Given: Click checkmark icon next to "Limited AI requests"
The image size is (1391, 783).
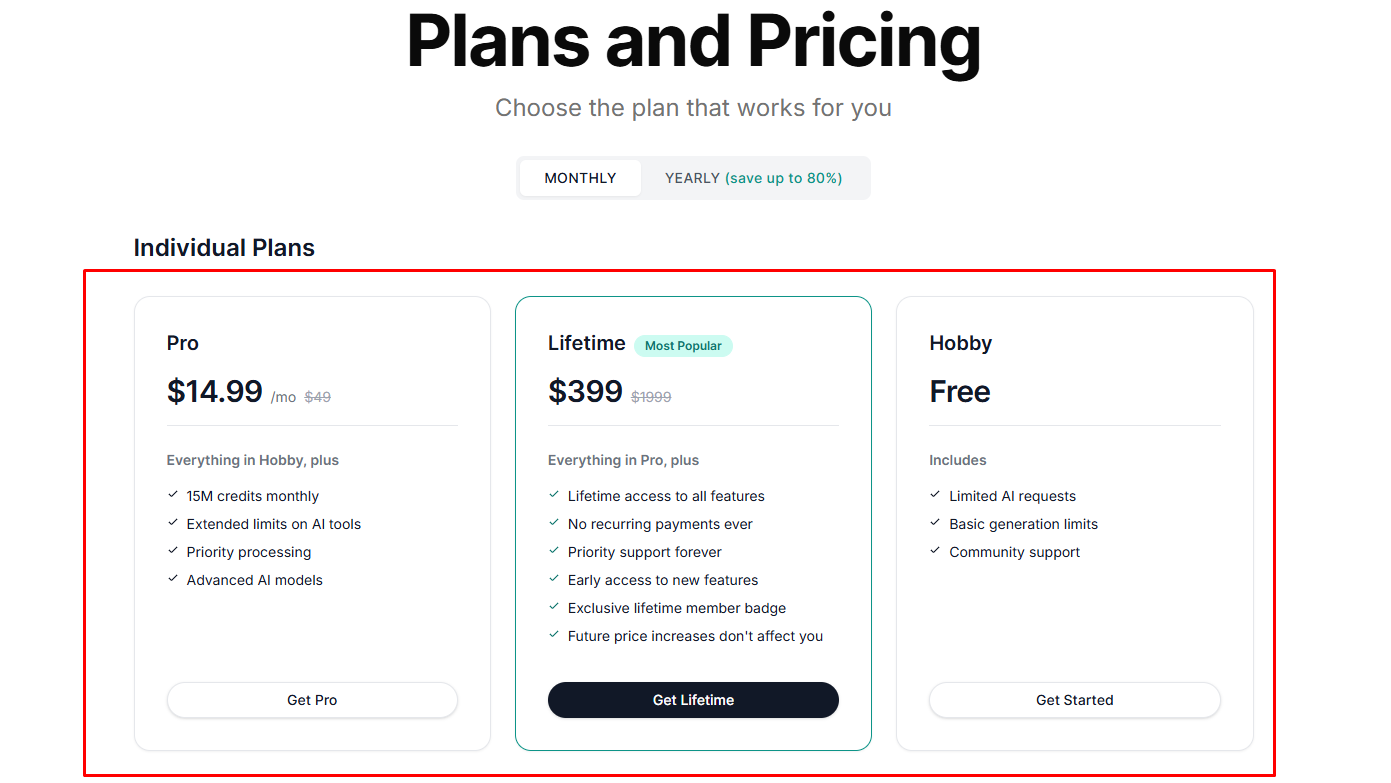Looking at the screenshot, I should [936, 495].
